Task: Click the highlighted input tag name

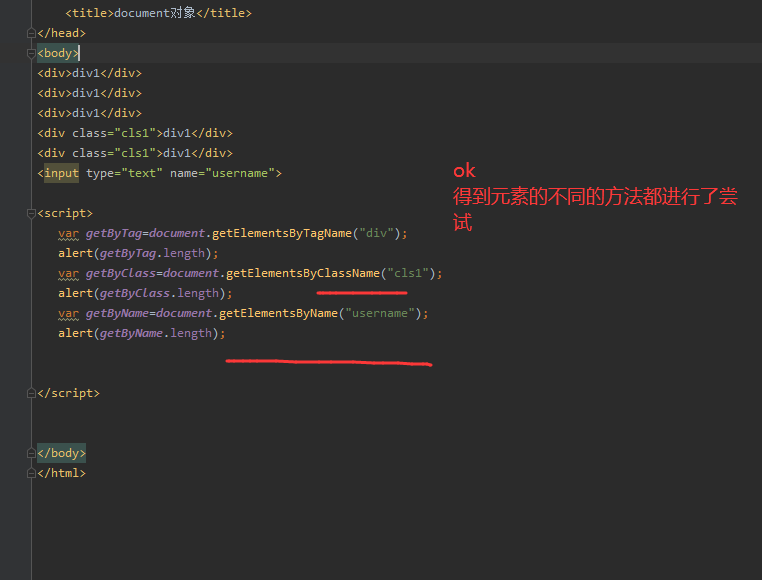Action: (61, 173)
